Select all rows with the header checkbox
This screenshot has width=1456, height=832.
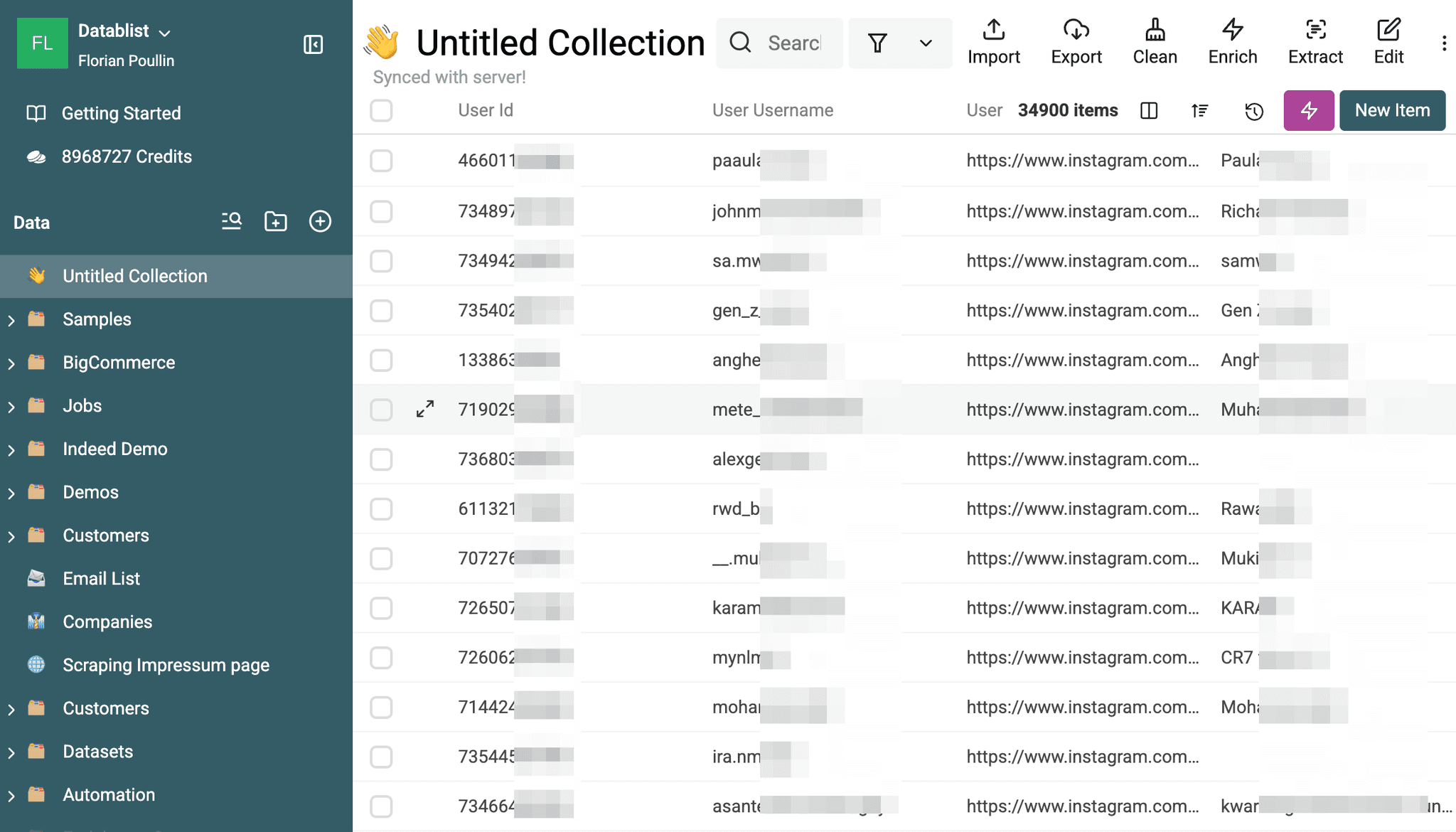(x=381, y=111)
